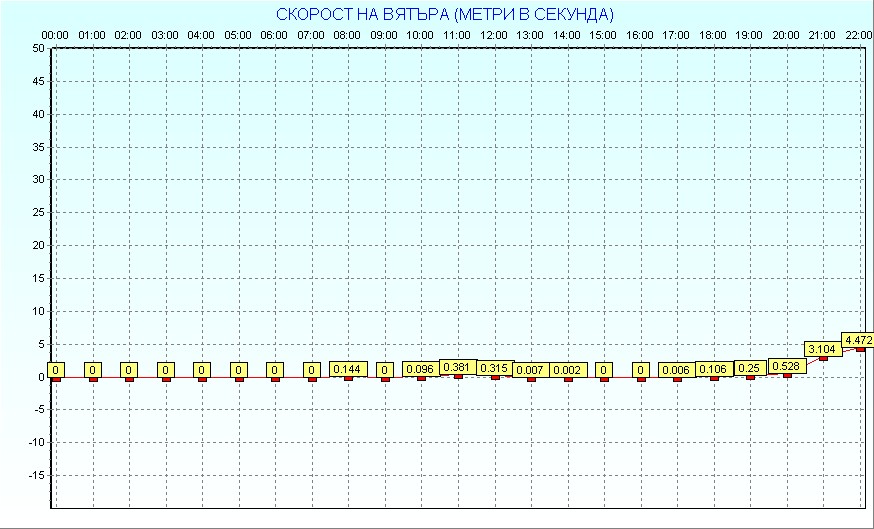This screenshot has width=874, height=529.
Task: Select the 3.104 value label
Action: tap(822, 349)
